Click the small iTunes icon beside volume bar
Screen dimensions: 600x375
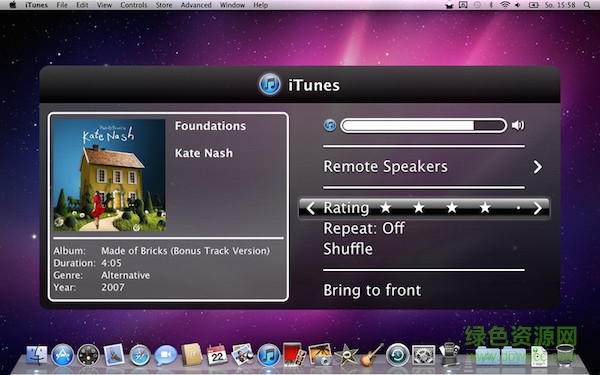coord(330,125)
